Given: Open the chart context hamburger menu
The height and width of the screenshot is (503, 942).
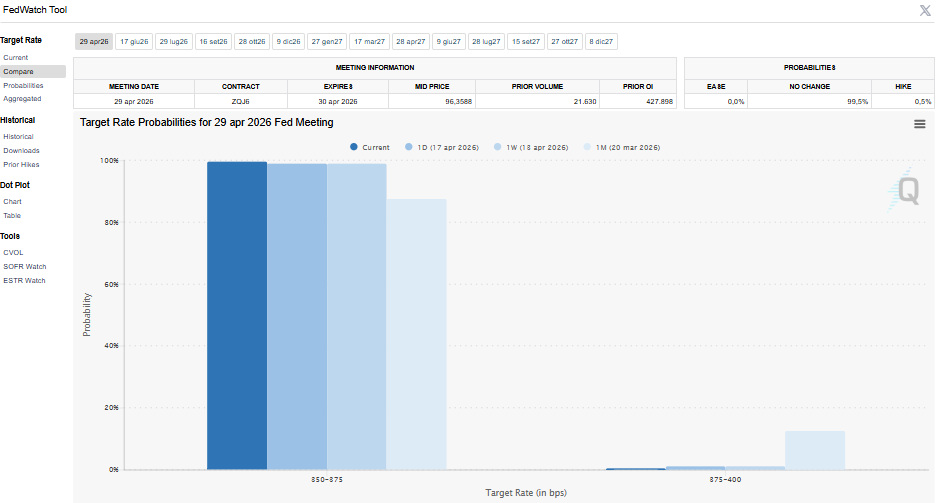Looking at the screenshot, I should 919,123.
